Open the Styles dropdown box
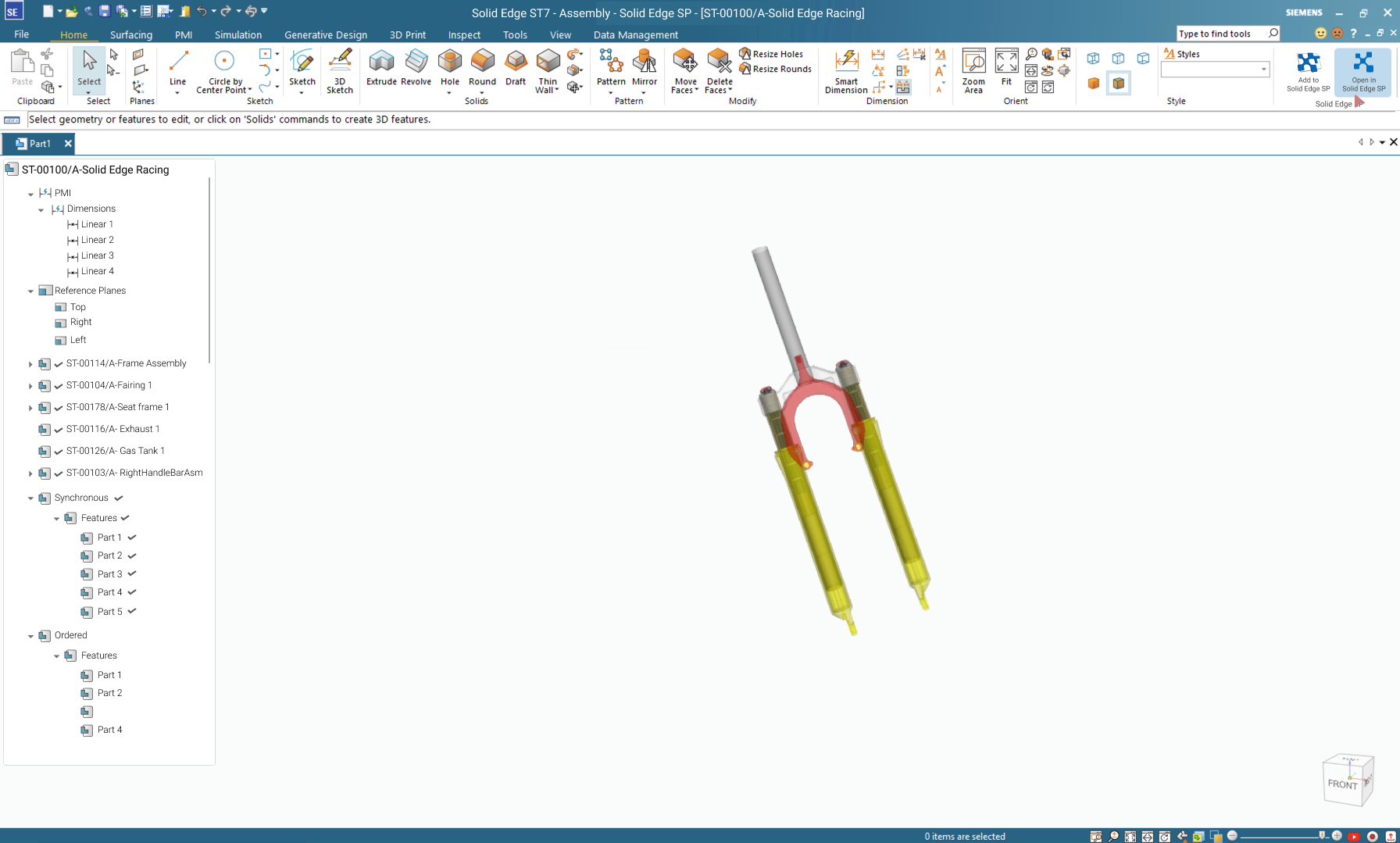Viewport: 1400px width, 843px height. pyautogui.click(x=1215, y=70)
